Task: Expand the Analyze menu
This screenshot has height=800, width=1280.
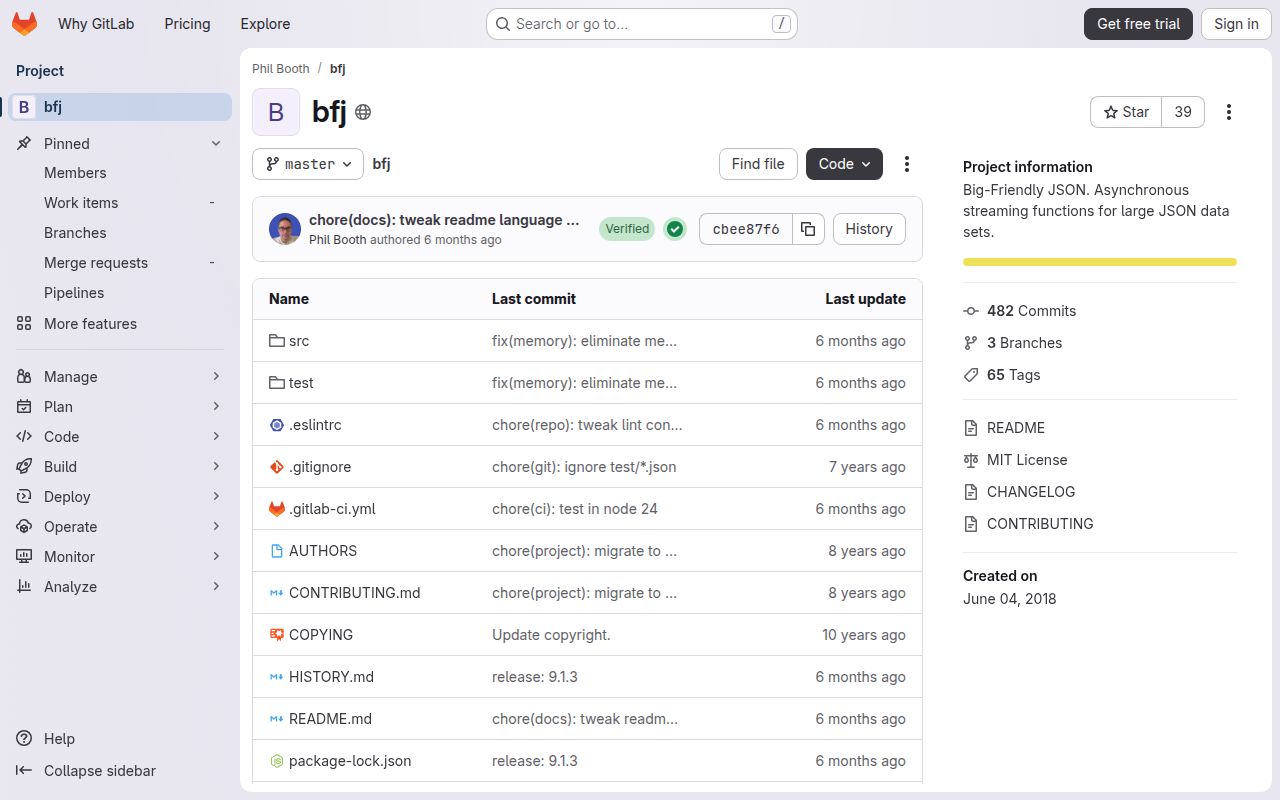Action: tap(120, 587)
